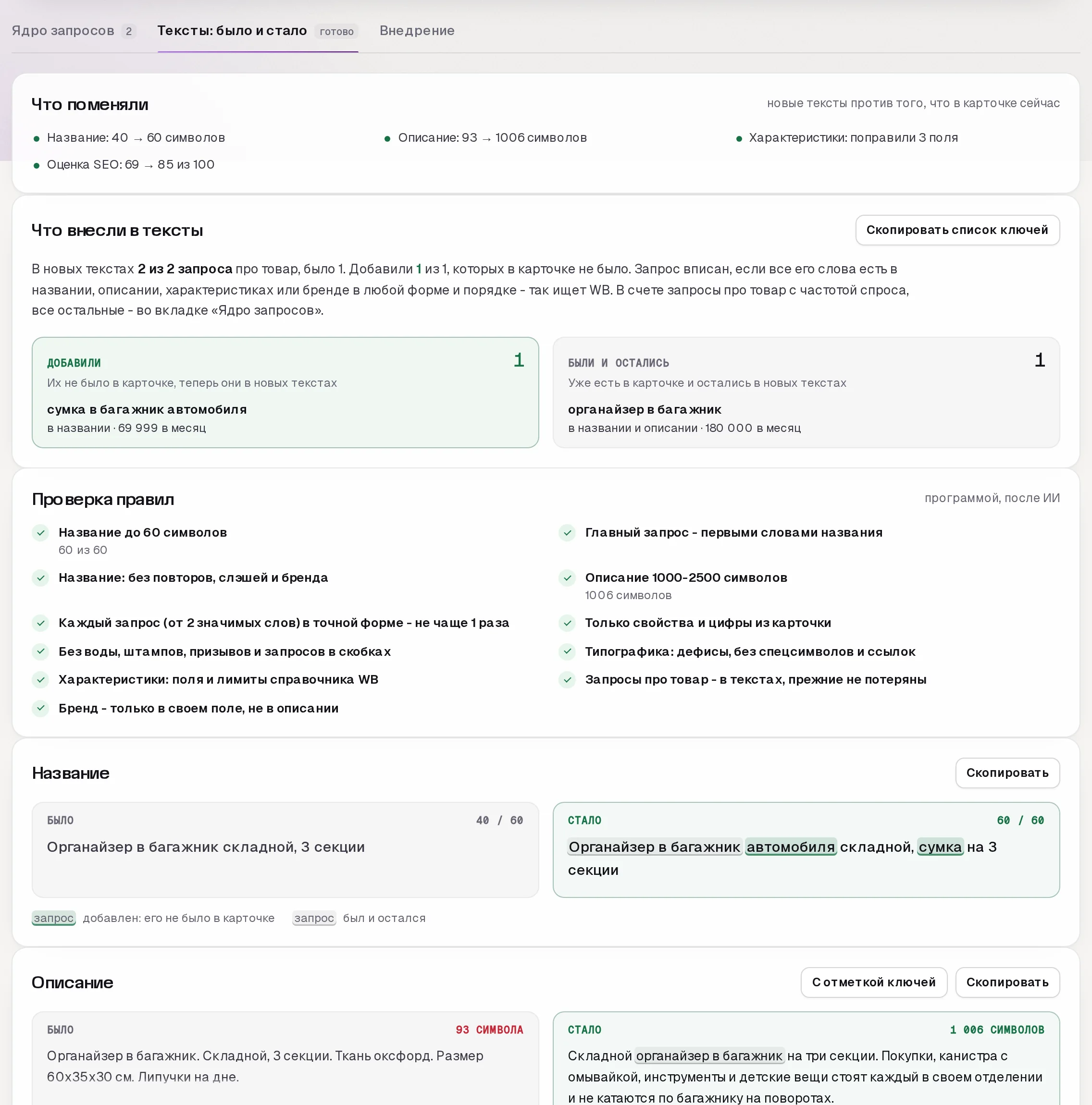Select the Тексты: было и стало tab
The image size is (1092, 1105).
click(x=258, y=31)
